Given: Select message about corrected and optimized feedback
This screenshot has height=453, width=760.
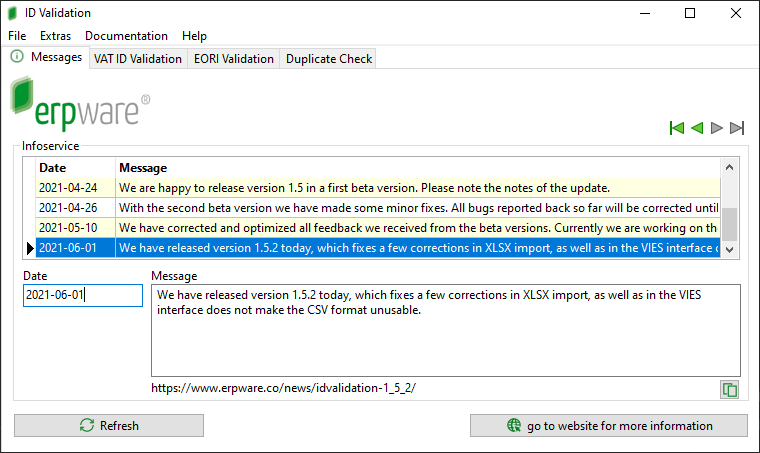Looking at the screenshot, I should [418, 228].
